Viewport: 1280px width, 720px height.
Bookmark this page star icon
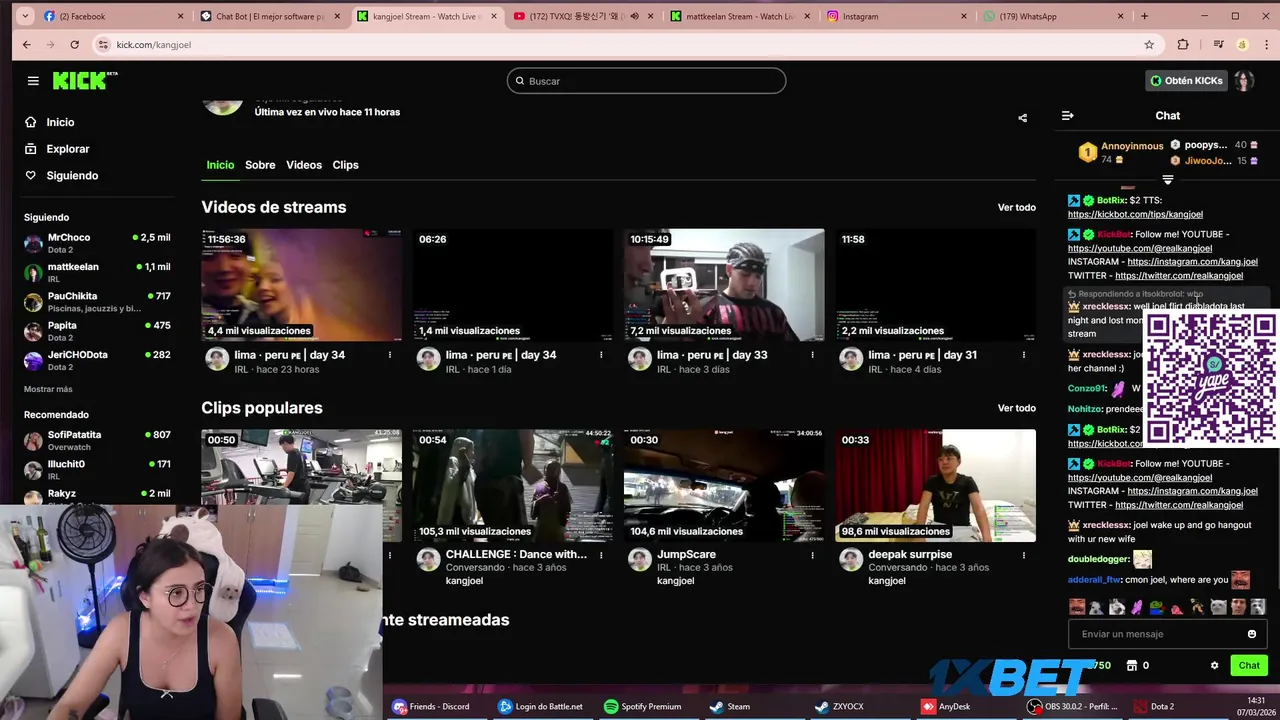[1149, 44]
